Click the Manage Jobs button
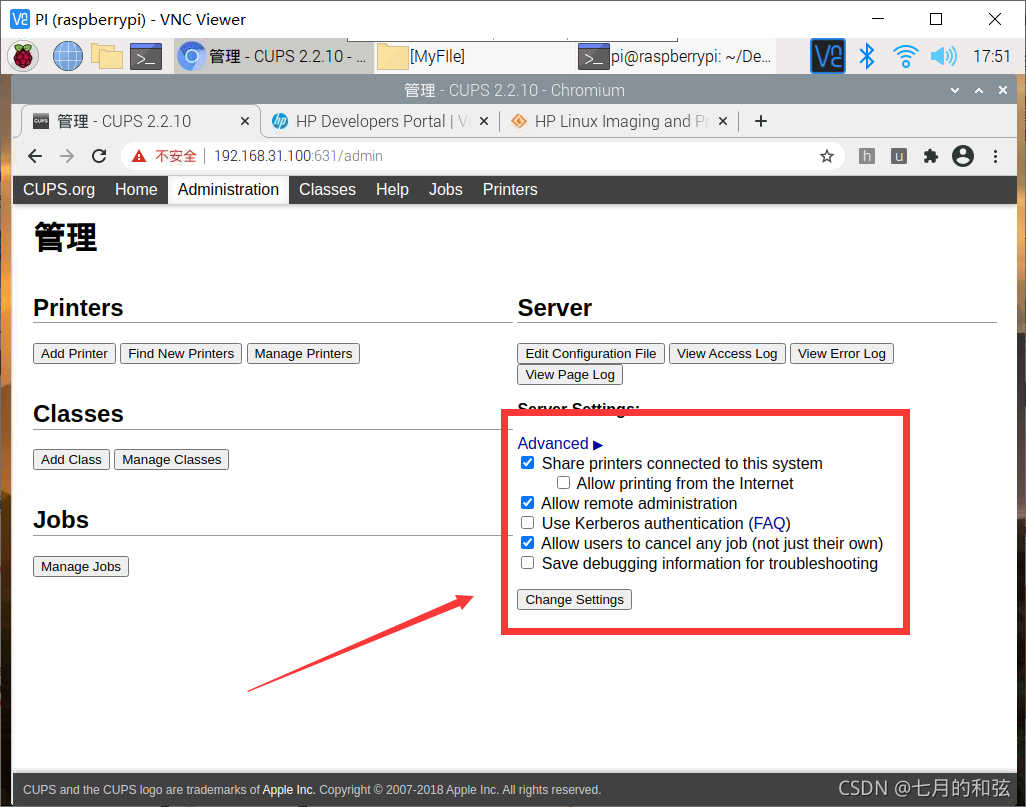Image resolution: width=1026 pixels, height=807 pixels. click(x=81, y=566)
